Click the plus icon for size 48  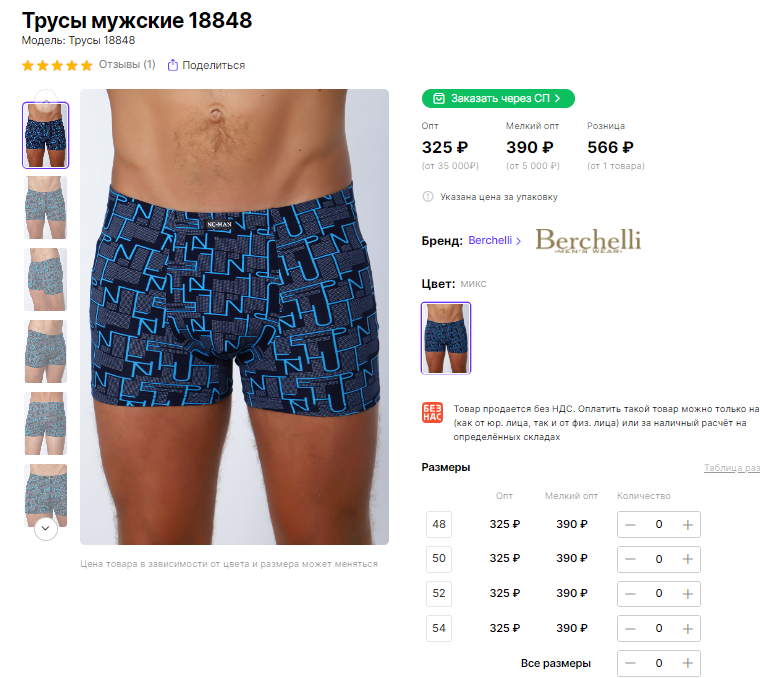(x=687, y=525)
